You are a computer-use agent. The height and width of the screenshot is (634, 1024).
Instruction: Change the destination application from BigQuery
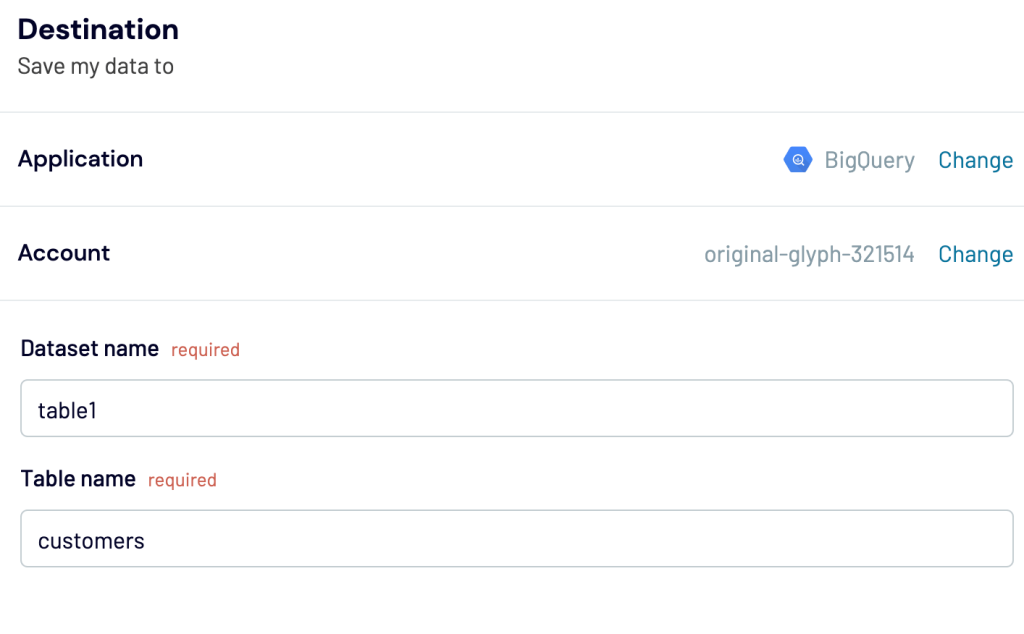pos(975,160)
